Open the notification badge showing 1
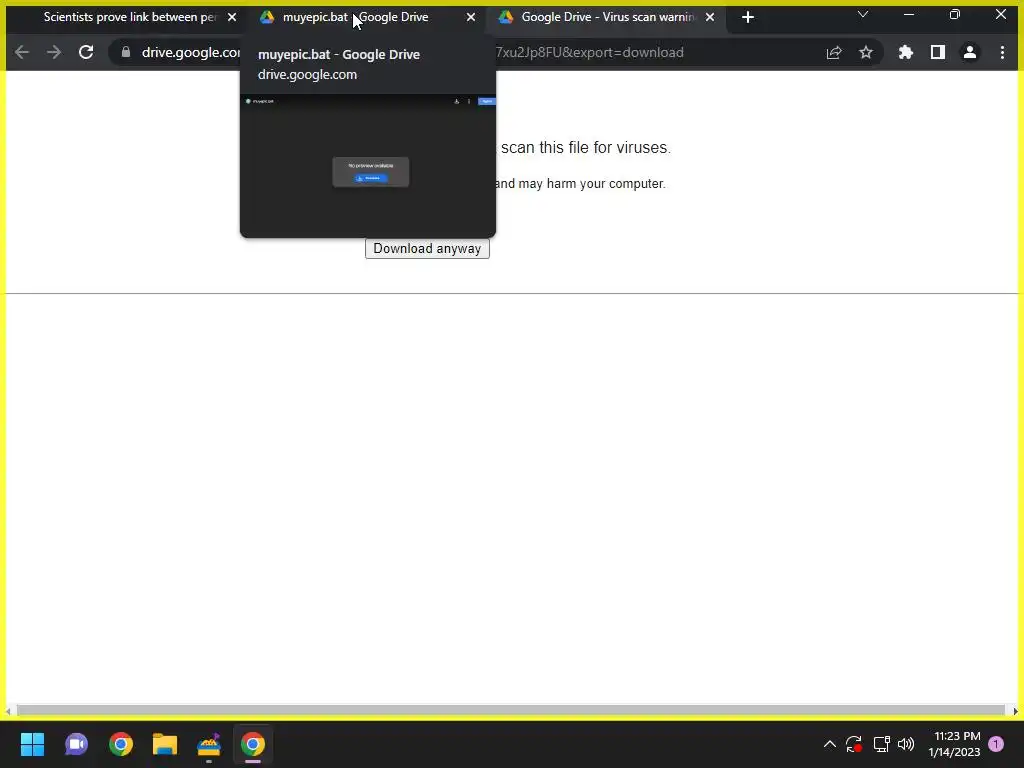 [996, 744]
